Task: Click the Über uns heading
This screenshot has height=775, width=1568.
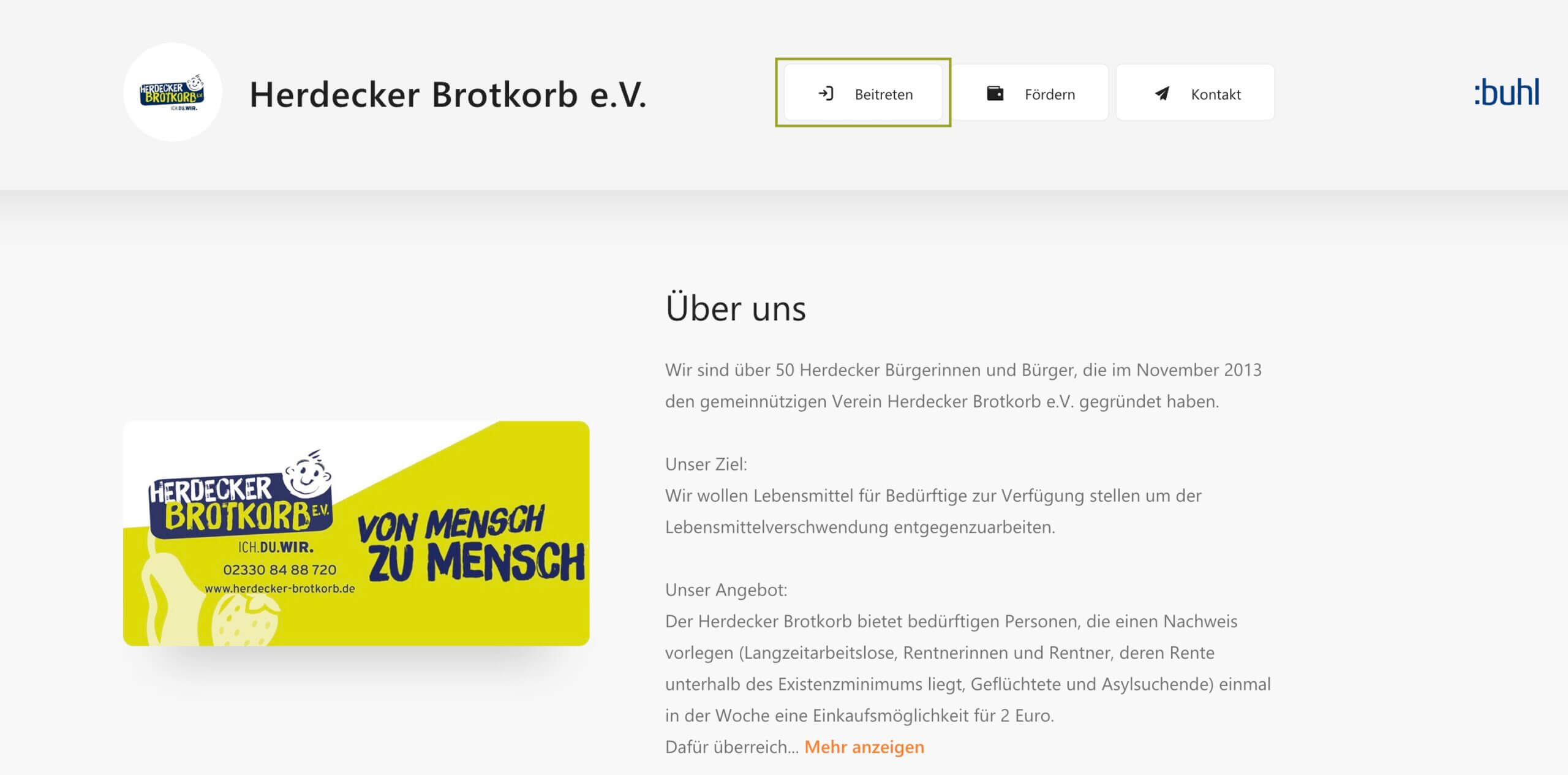Action: click(736, 308)
